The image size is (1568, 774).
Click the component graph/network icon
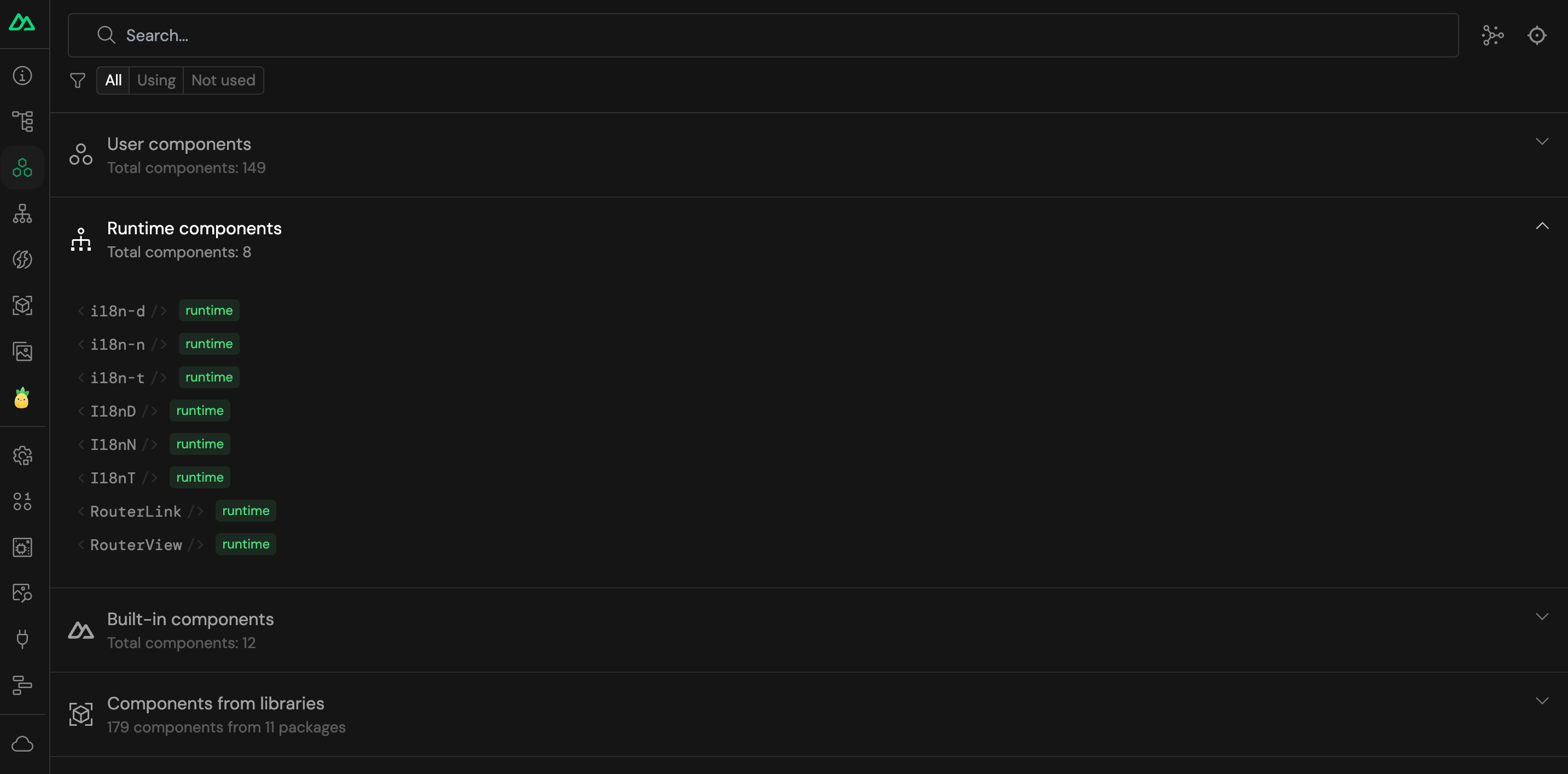coord(1492,35)
